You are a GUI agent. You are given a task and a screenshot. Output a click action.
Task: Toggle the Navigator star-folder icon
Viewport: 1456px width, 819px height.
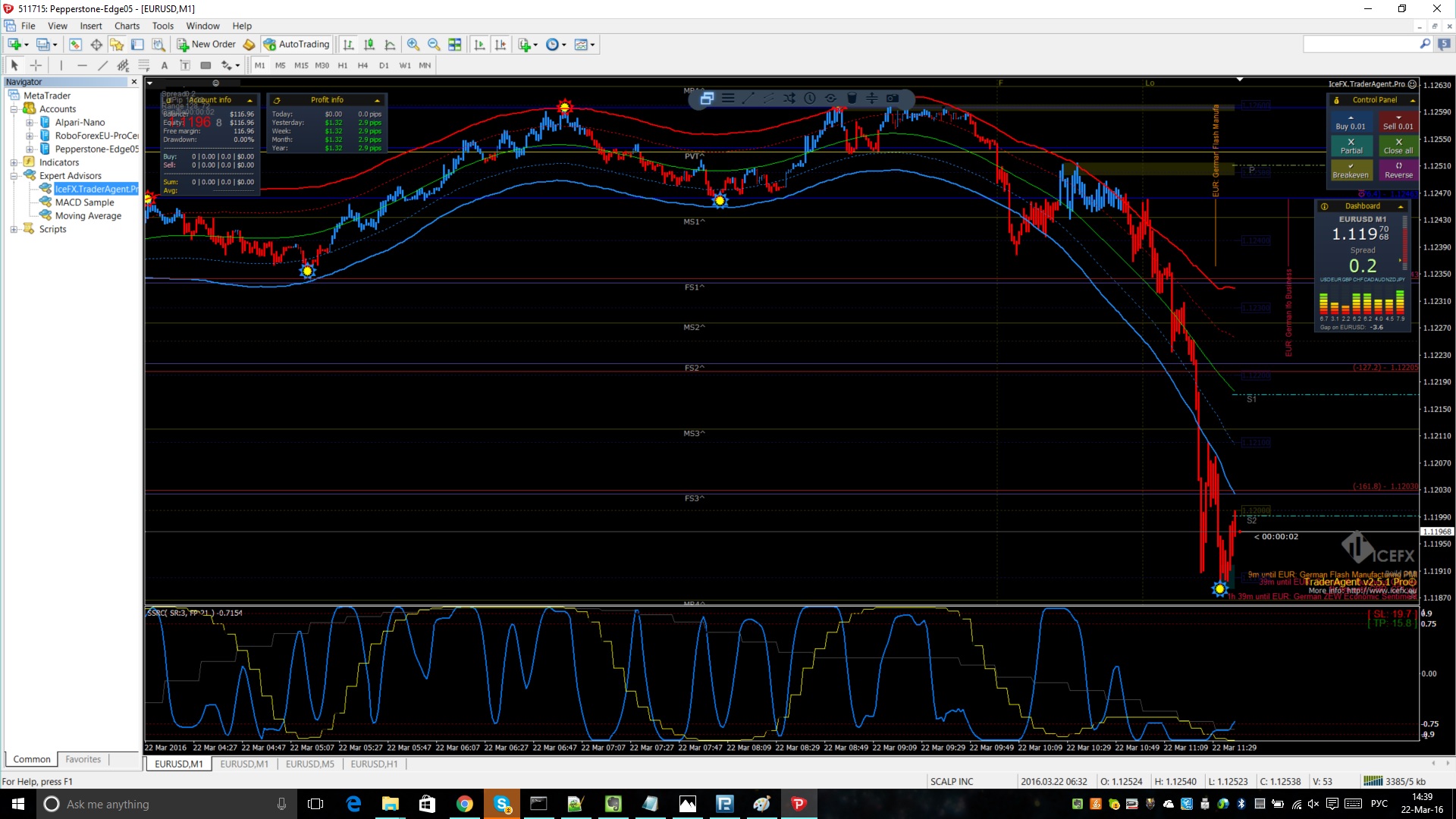tap(117, 45)
